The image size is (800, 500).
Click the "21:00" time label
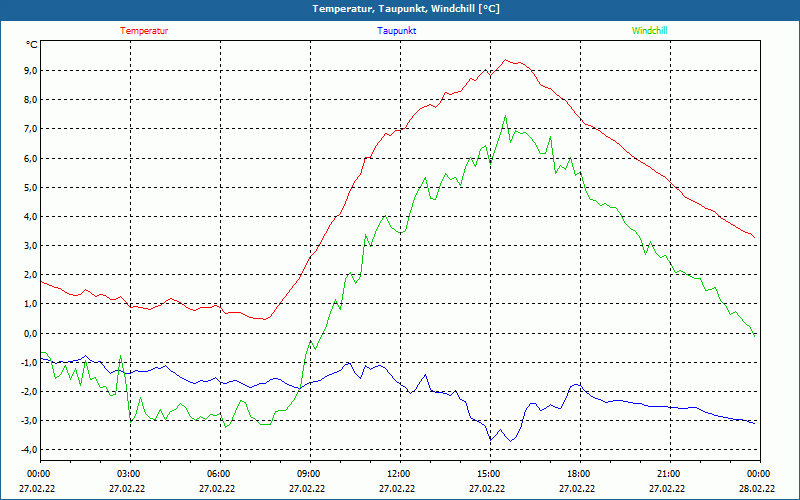point(667,474)
